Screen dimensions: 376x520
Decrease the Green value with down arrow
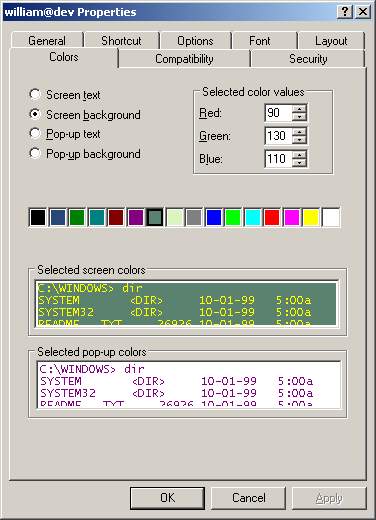299,140
